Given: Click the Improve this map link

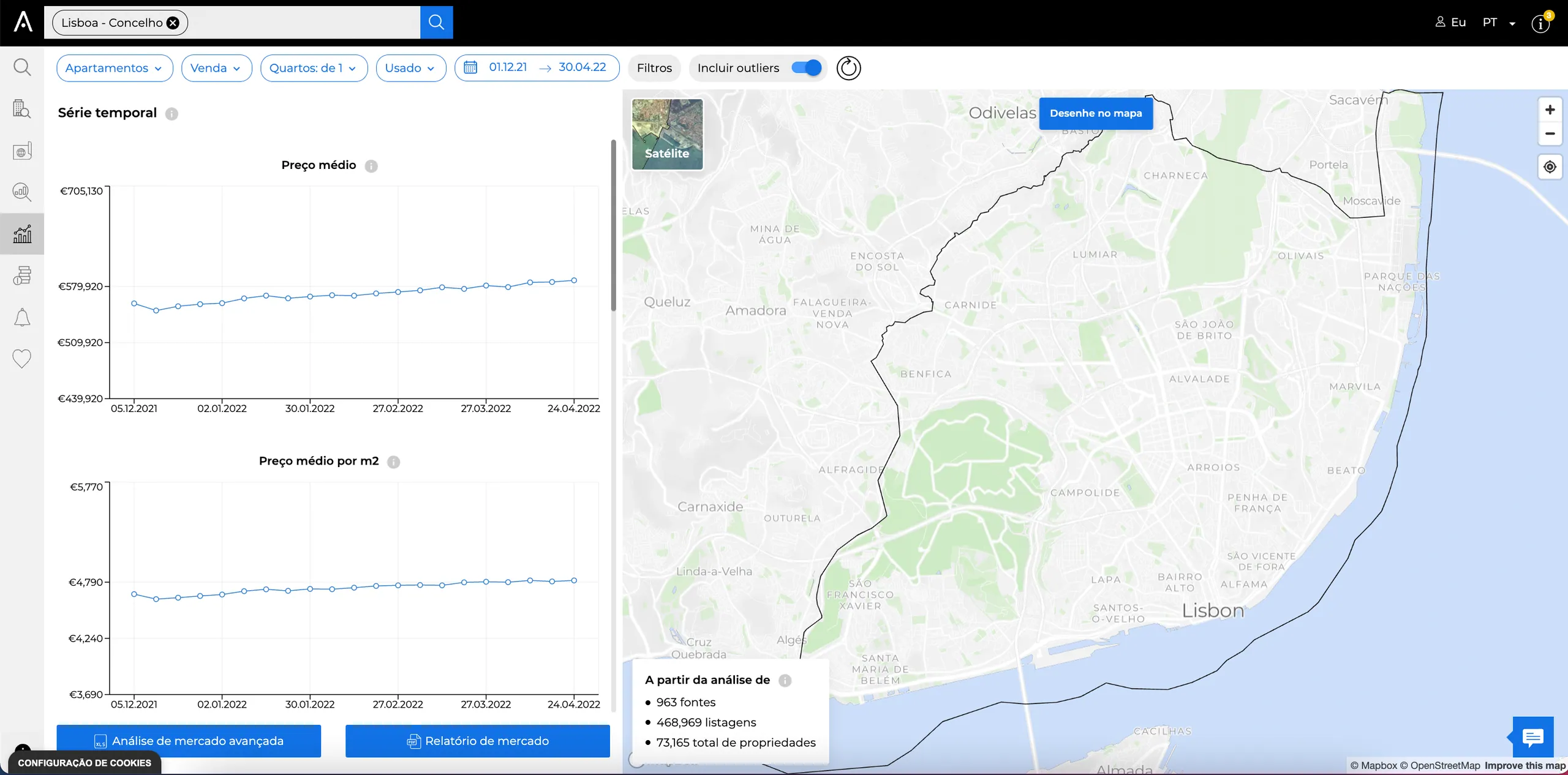Looking at the screenshot, I should (x=1525, y=766).
